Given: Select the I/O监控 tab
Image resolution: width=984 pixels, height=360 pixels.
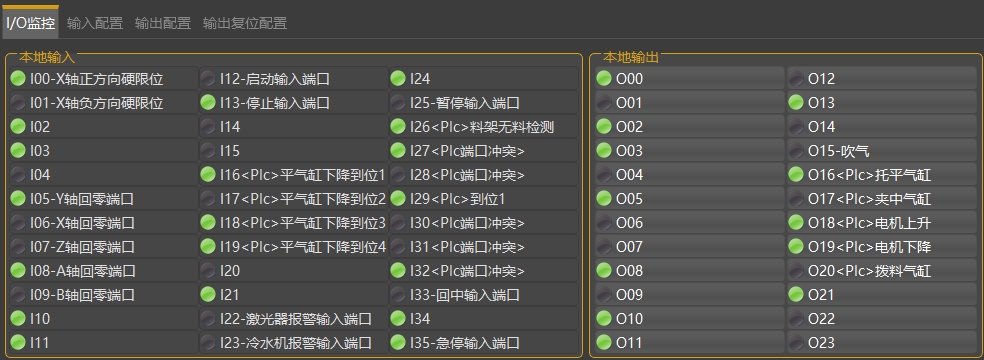Looking at the screenshot, I should (31, 23).
